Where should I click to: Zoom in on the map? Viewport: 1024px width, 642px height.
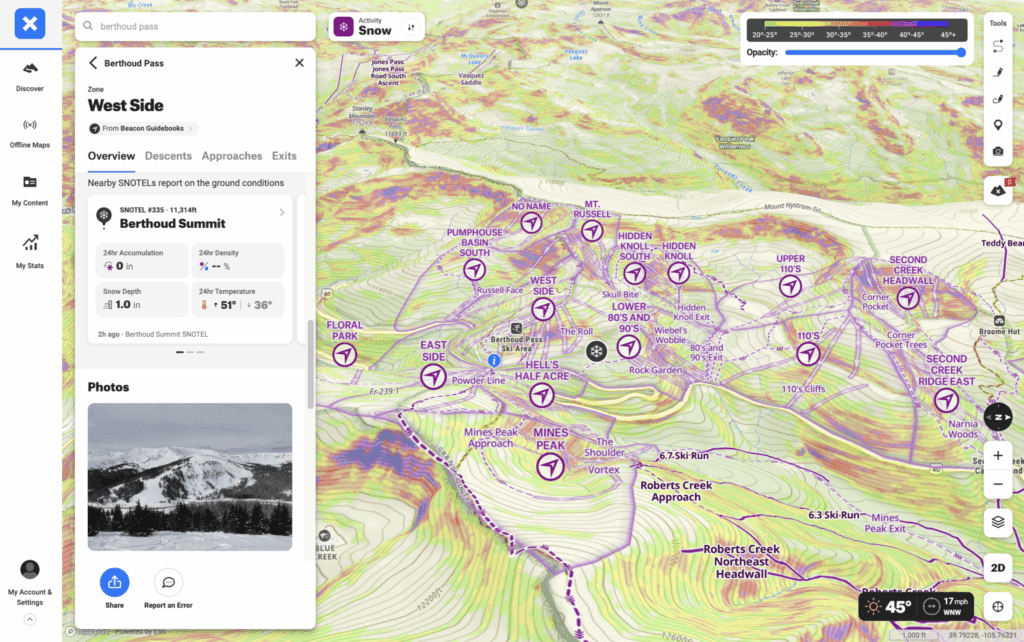[997, 455]
